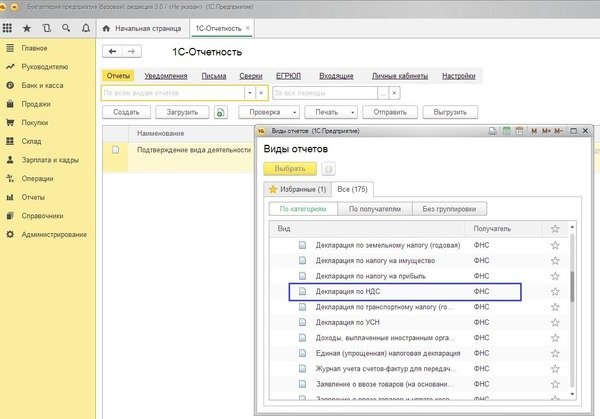
Task: Switch to the Входящие tab
Action: 336,76
